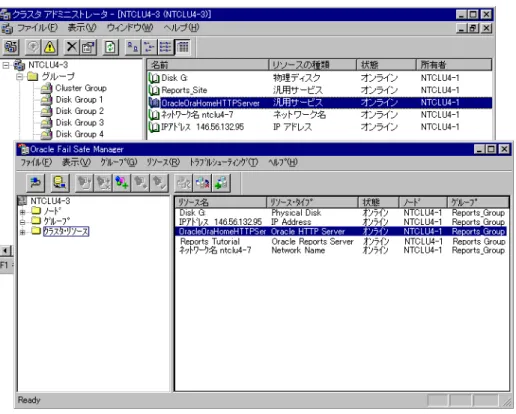Sort by リソースの種類 column header
Viewport: 516px width, 414px height.
click(x=313, y=65)
